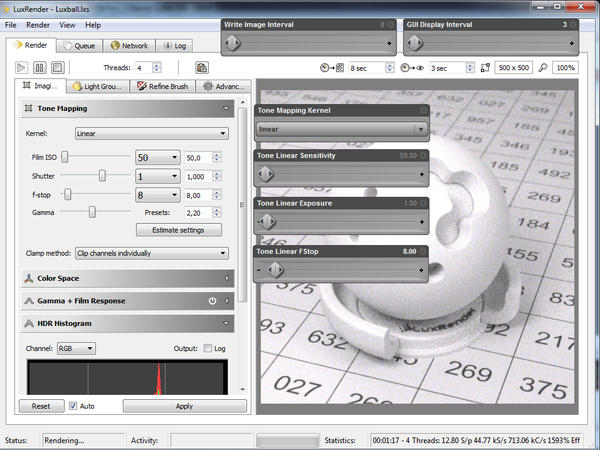
Task: Switch to the Network tab
Action: point(129,46)
